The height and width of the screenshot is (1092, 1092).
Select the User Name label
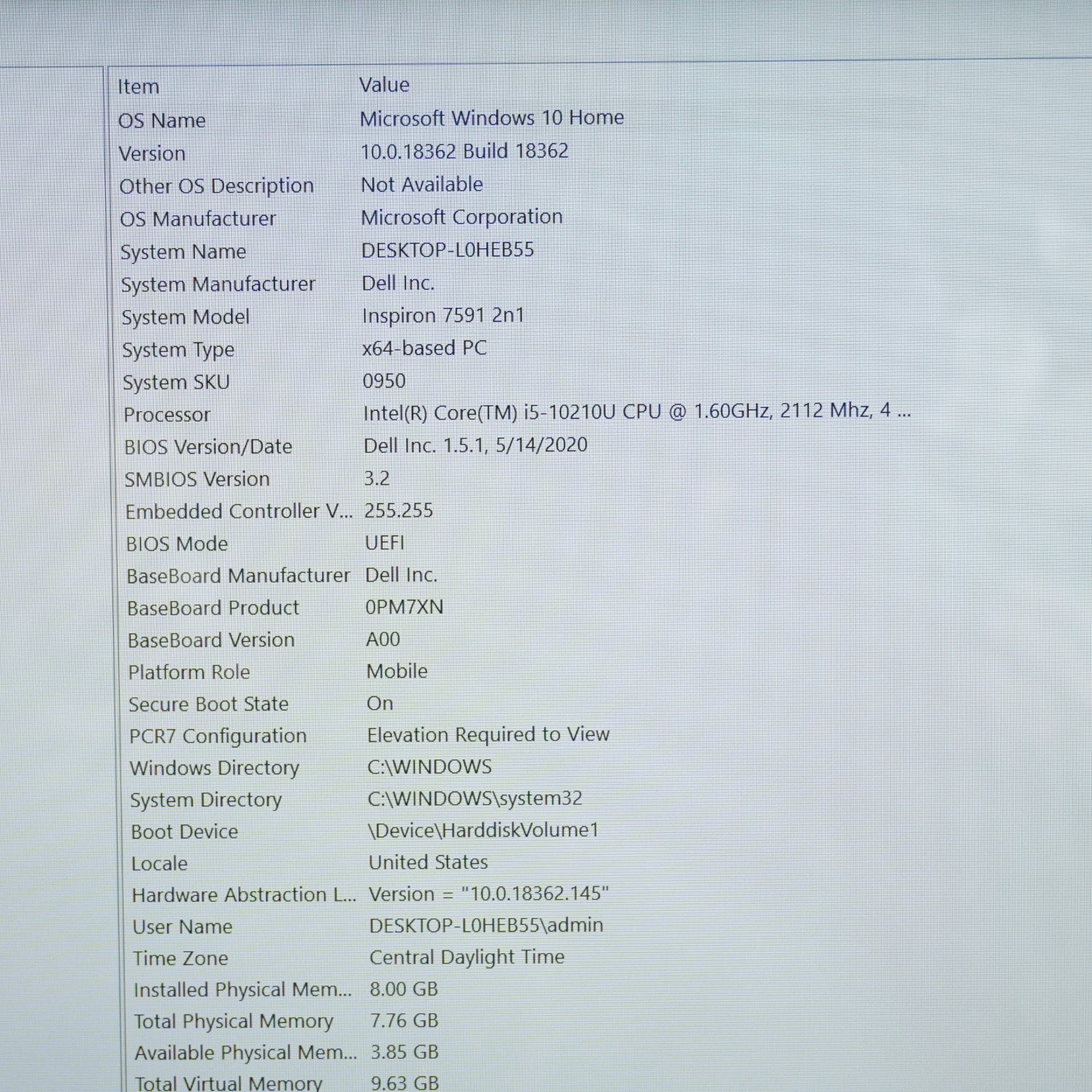183,927
